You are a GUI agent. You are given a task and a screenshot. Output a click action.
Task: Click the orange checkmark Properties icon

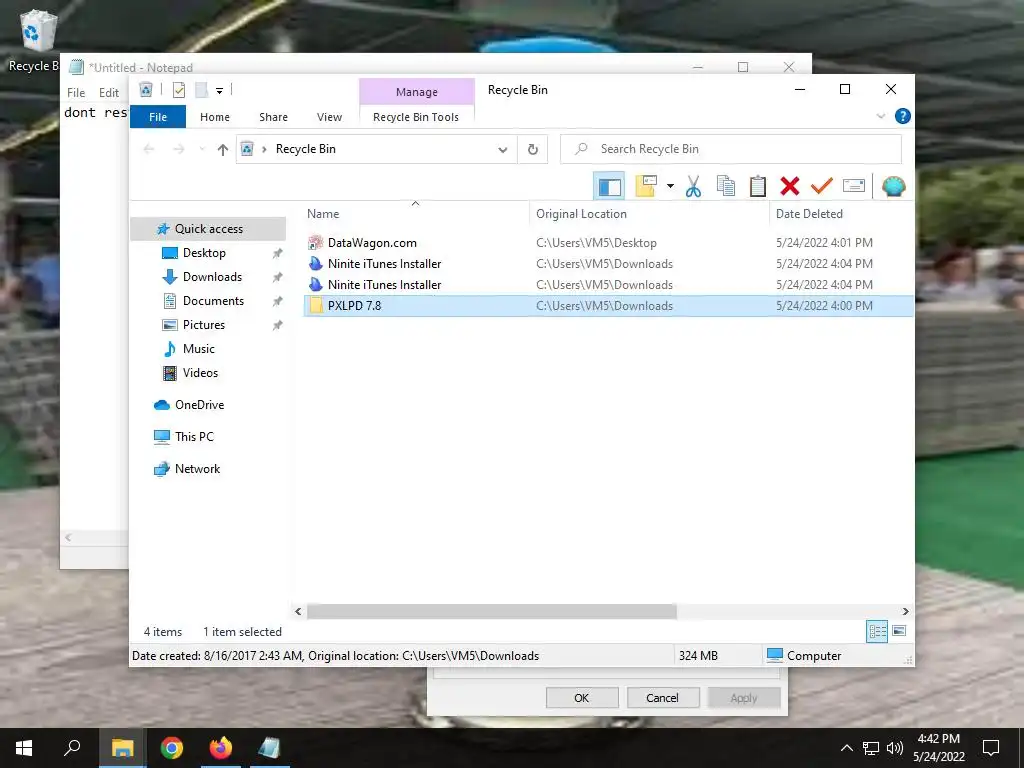(822, 187)
